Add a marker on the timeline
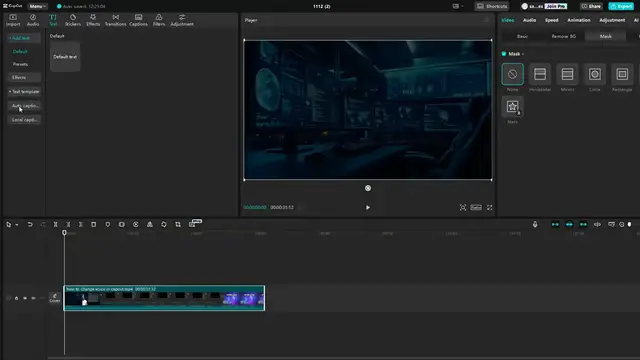The image size is (640, 360). coord(108,224)
